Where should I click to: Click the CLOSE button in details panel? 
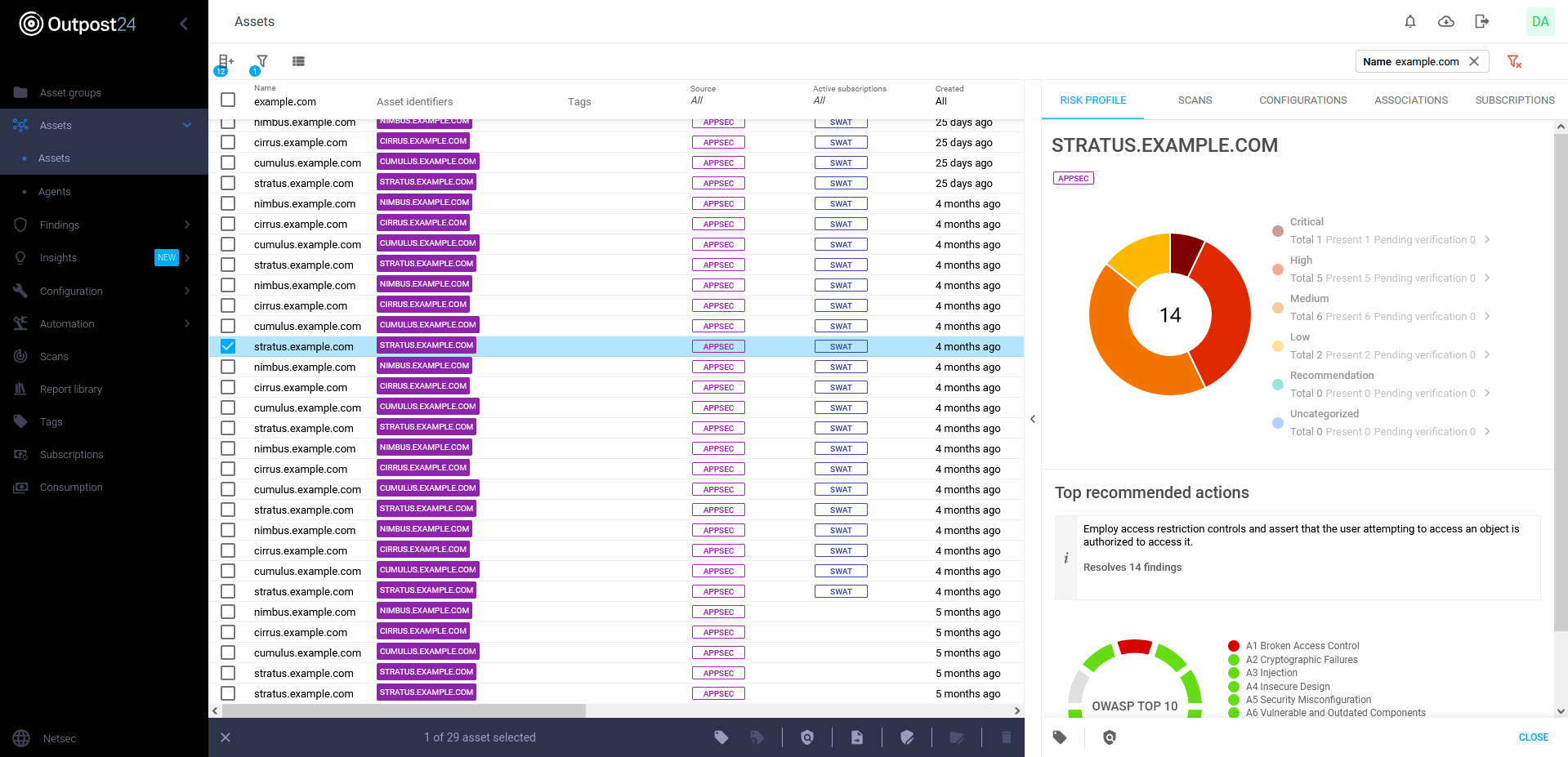click(x=1533, y=737)
